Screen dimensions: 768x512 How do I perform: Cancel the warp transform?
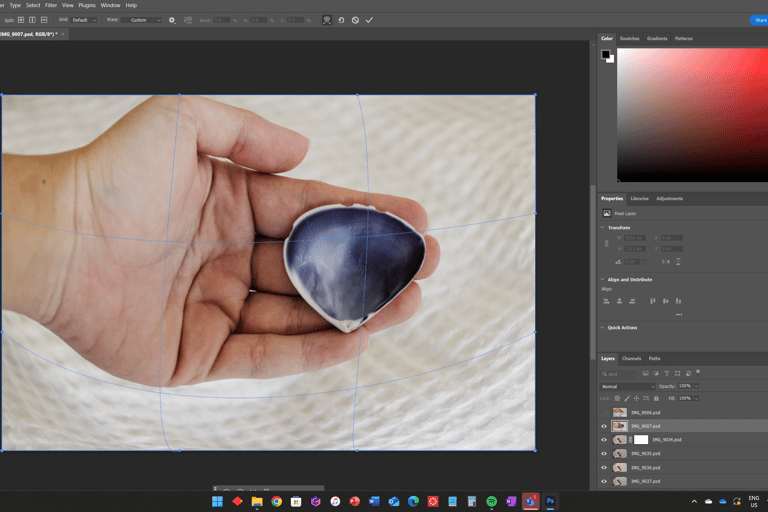click(355, 20)
